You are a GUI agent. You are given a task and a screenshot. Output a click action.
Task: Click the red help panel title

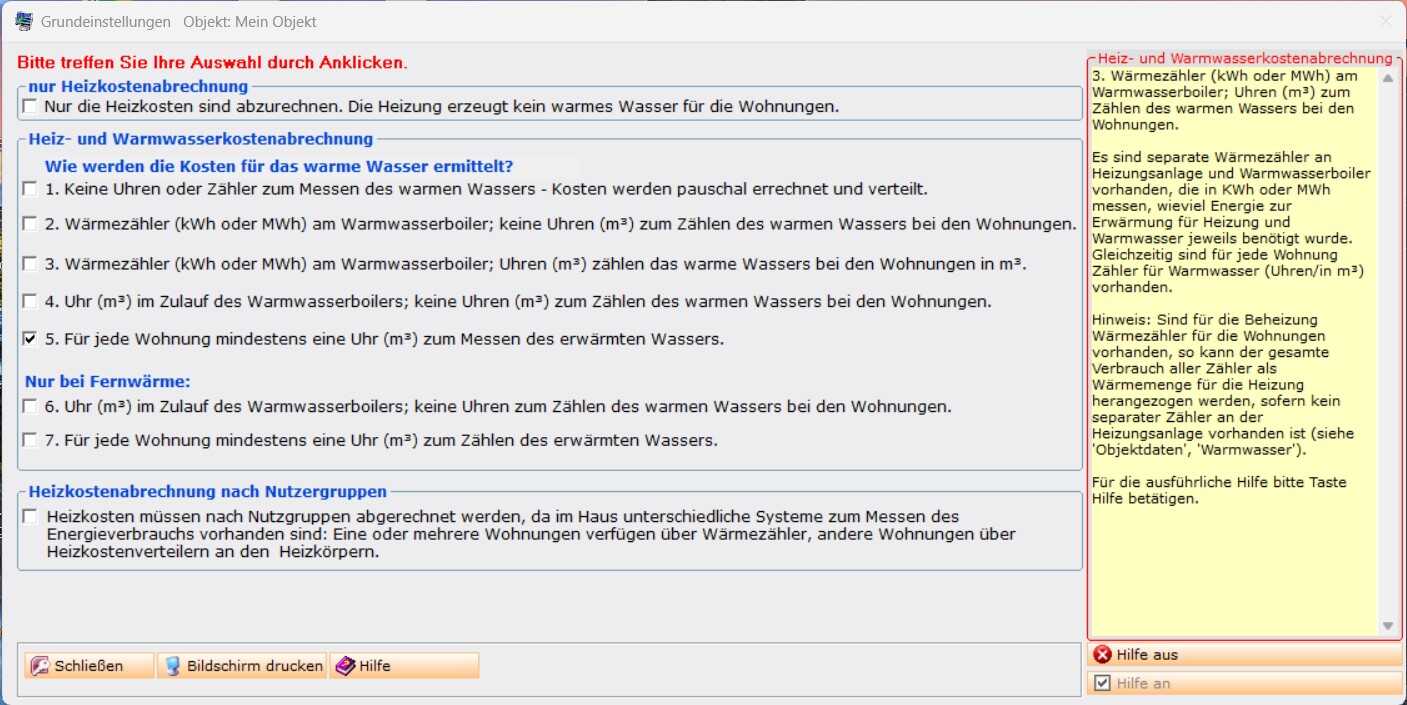[1244, 59]
